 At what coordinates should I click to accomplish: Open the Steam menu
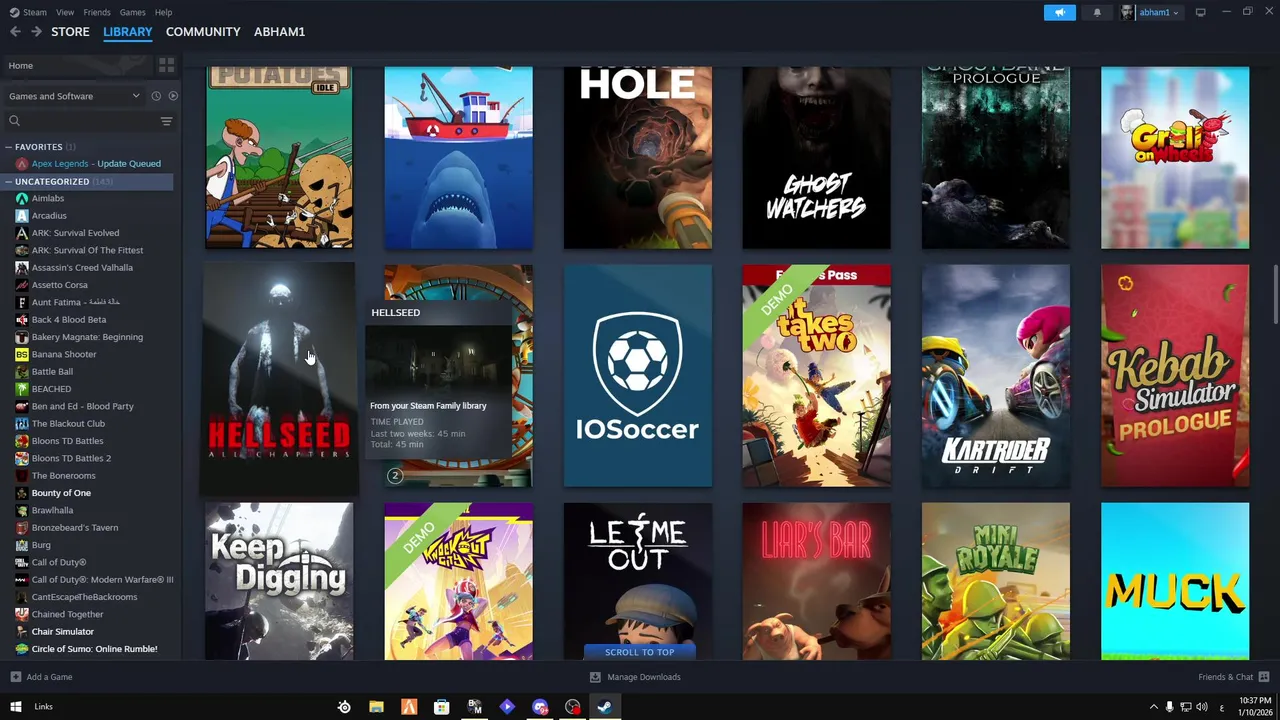28,12
